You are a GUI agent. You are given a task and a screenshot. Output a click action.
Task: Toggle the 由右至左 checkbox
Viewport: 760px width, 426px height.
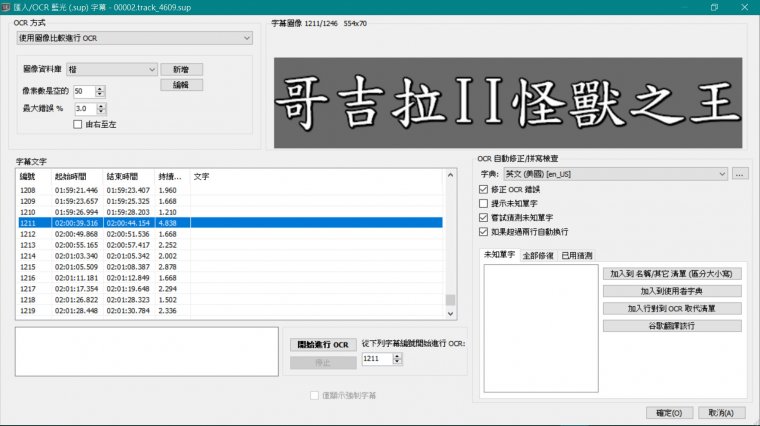tap(78, 125)
